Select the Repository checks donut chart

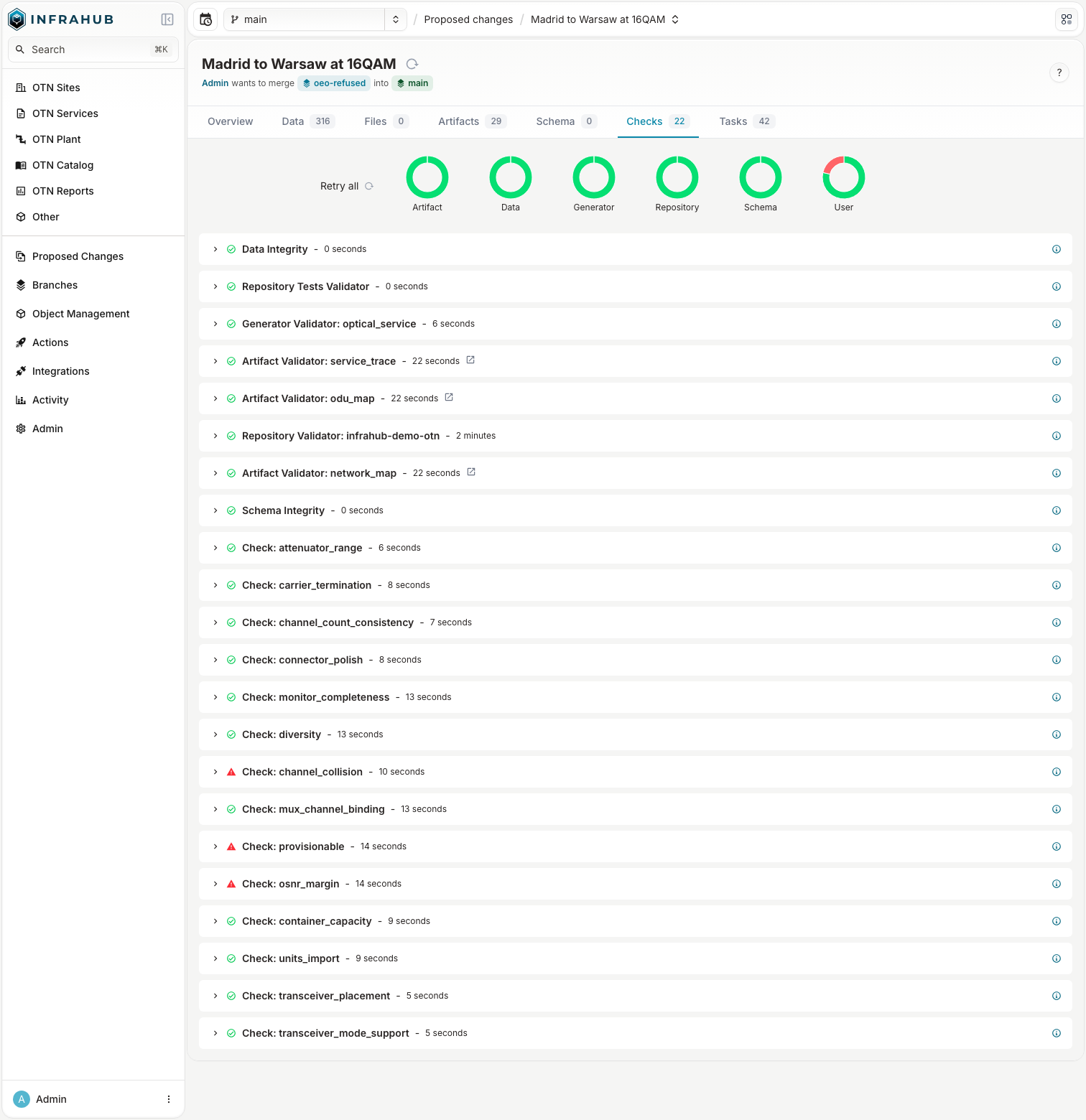[x=677, y=177]
